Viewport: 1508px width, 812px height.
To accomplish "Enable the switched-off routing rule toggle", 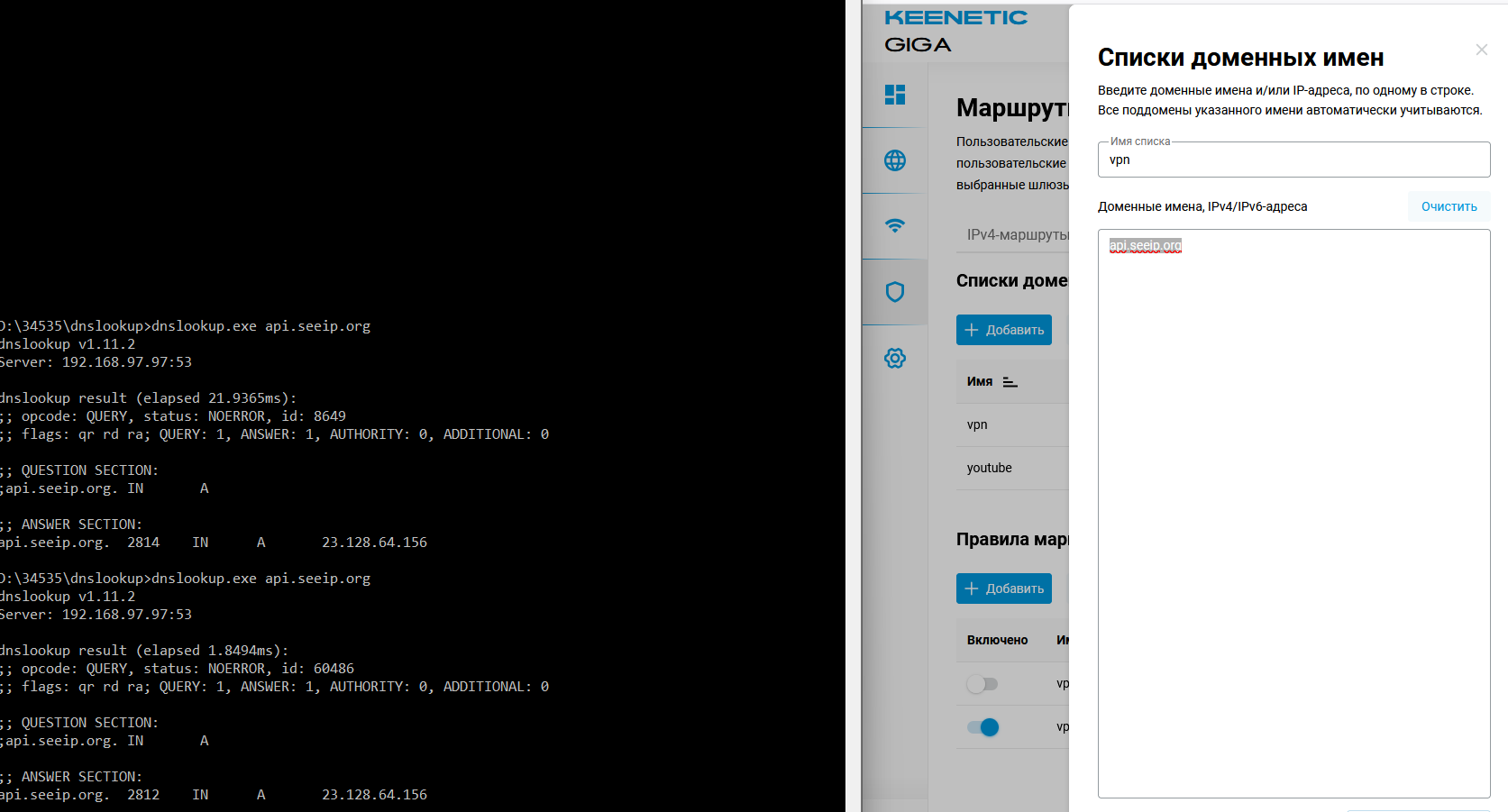I will [982, 684].
